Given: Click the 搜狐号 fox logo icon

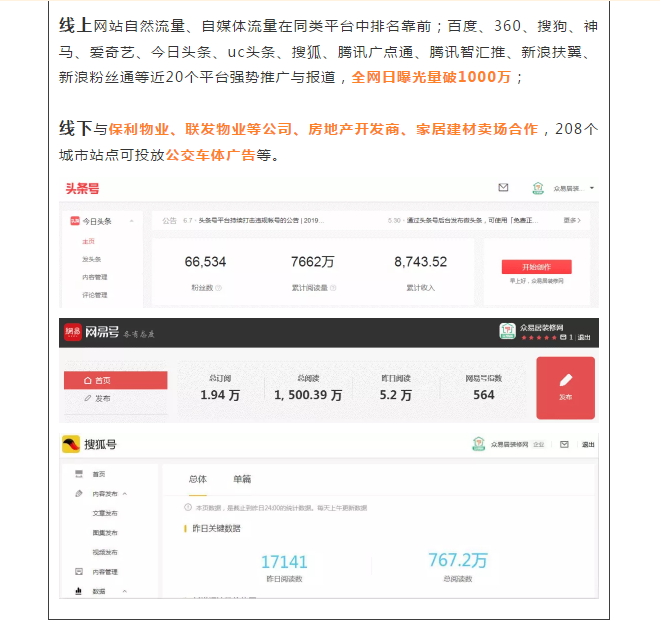Looking at the screenshot, I should point(71,445).
